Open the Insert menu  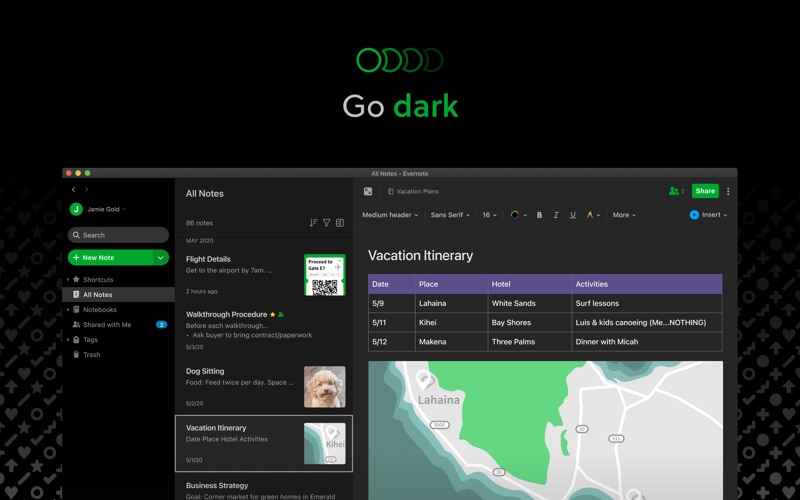708,215
